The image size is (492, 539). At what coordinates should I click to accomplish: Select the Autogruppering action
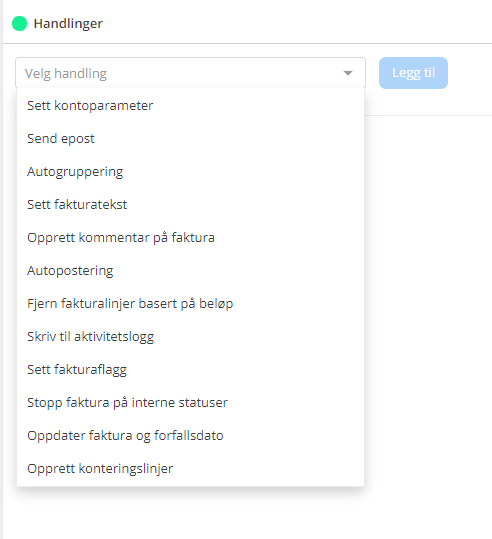(190, 172)
